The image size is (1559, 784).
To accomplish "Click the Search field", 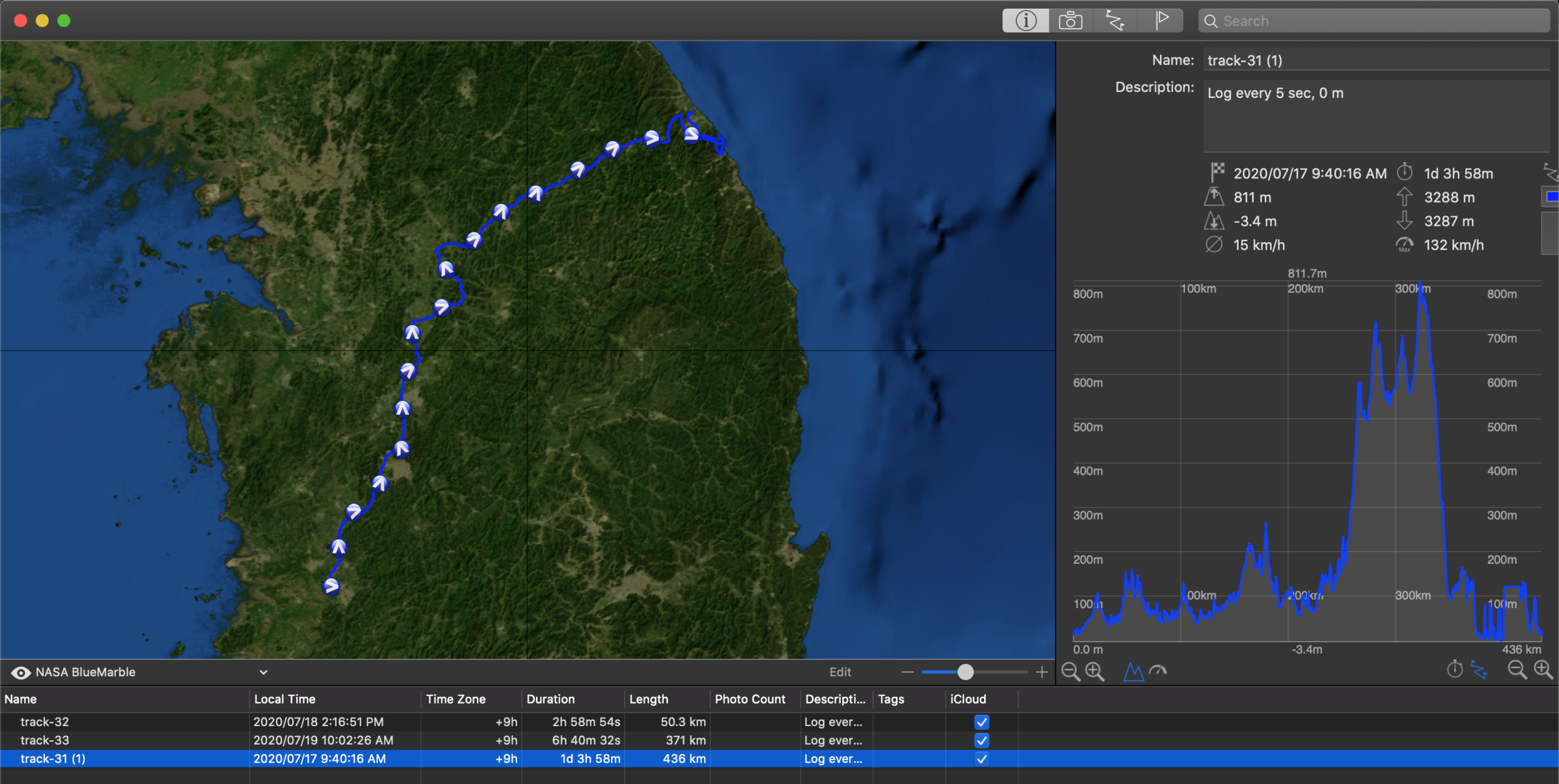I will click(1374, 21).
